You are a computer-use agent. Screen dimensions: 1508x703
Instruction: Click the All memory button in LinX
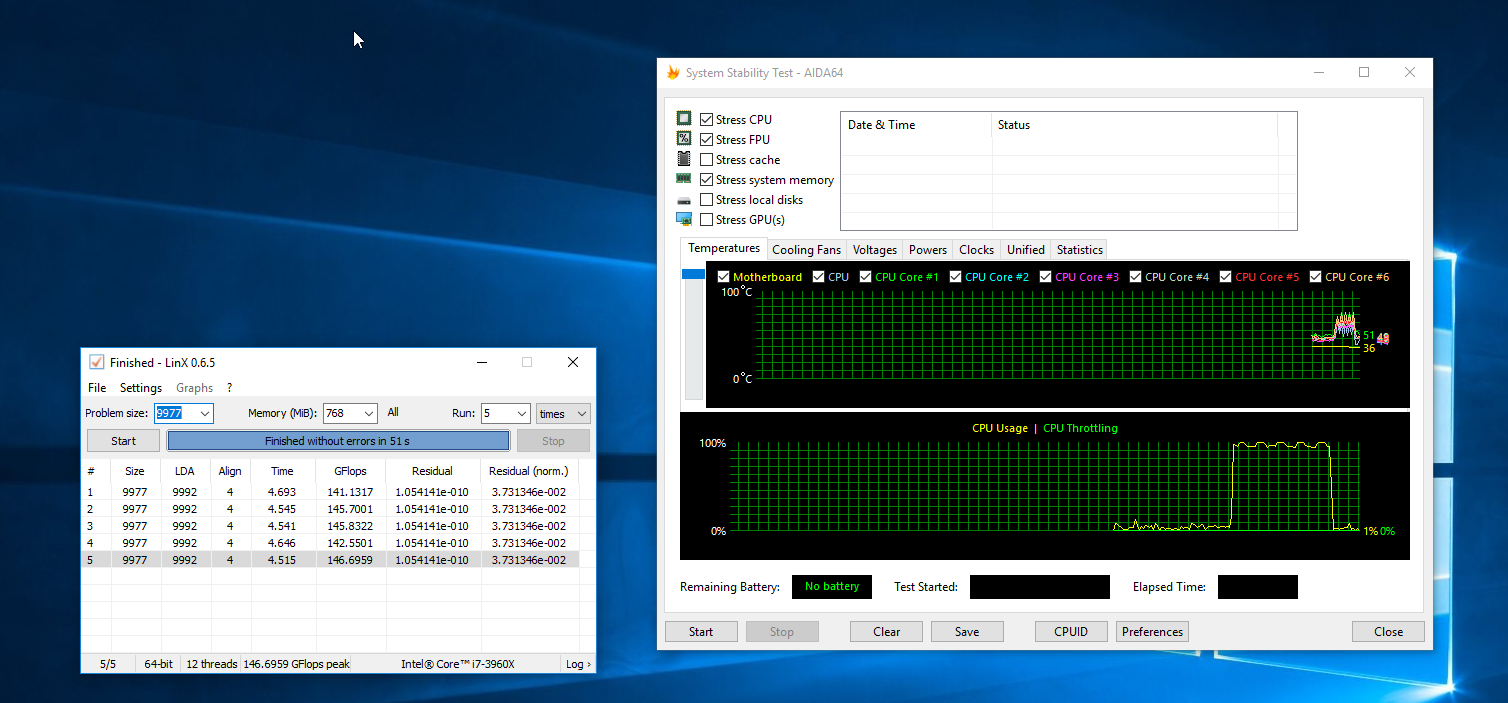tap(393, 413)
